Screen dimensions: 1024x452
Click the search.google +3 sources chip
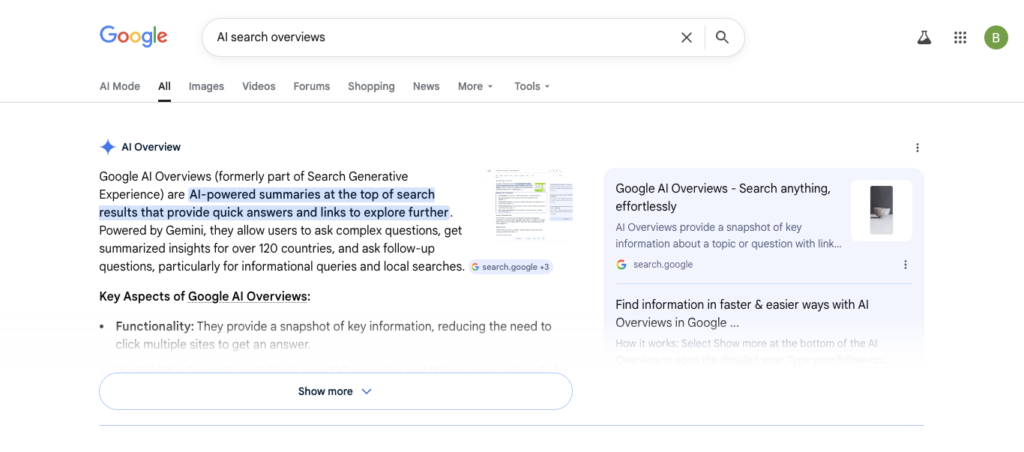pyautogui.click(x=510, y=267)
